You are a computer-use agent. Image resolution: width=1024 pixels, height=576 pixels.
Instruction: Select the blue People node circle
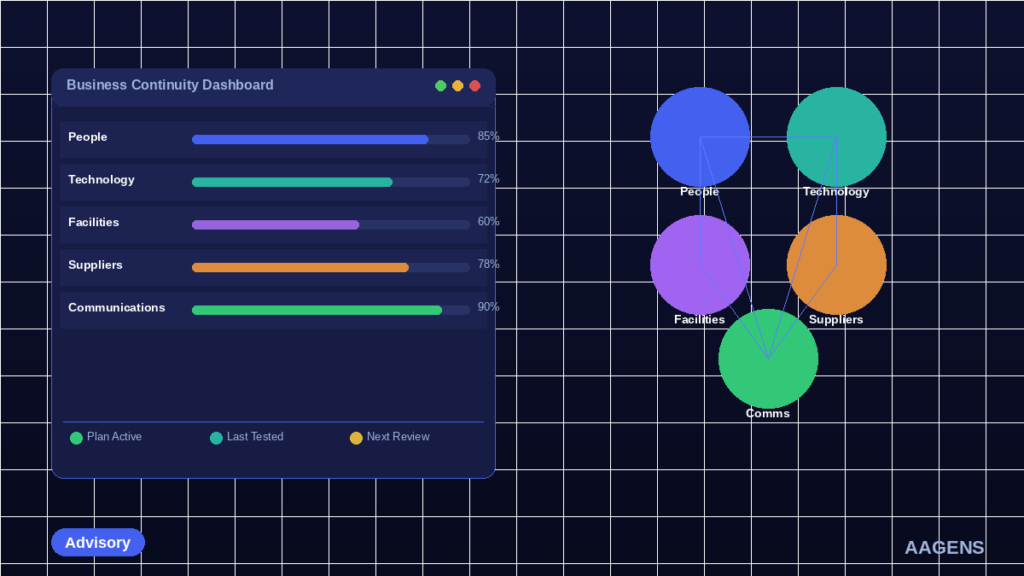[x=700, y=137]
